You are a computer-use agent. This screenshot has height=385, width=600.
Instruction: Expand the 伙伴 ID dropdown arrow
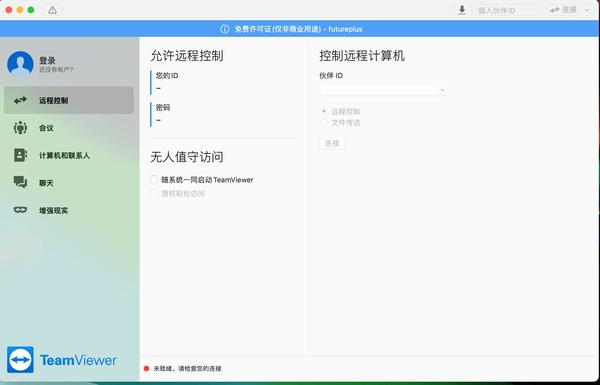[442, 90]
